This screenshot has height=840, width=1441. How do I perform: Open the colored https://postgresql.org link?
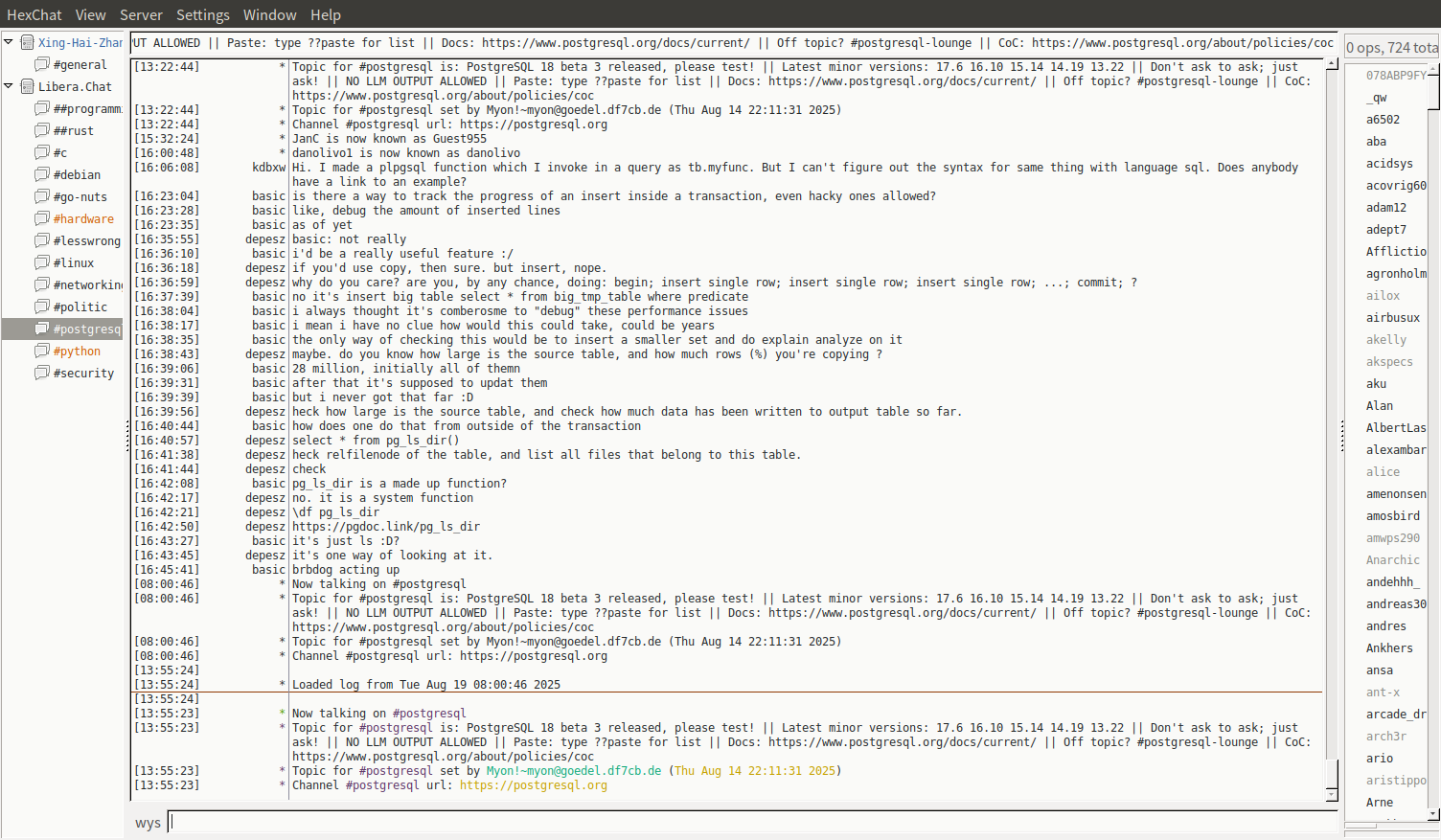(x=534, y=784)
